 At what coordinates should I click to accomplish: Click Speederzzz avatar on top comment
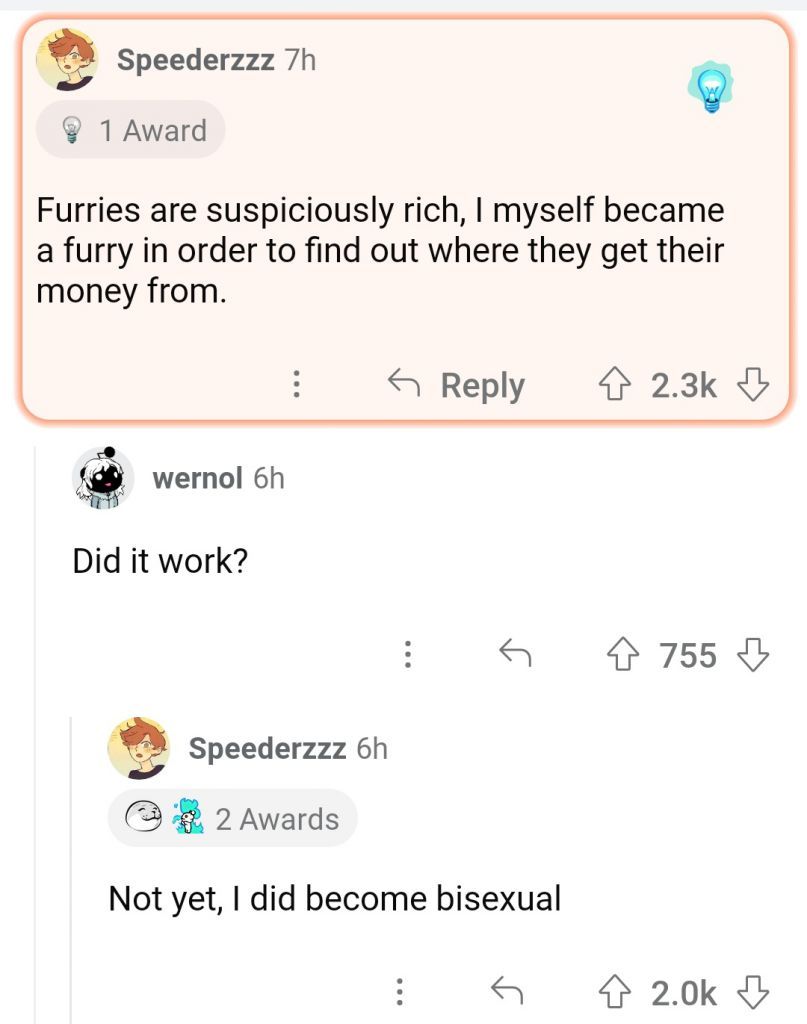point(67,59)
